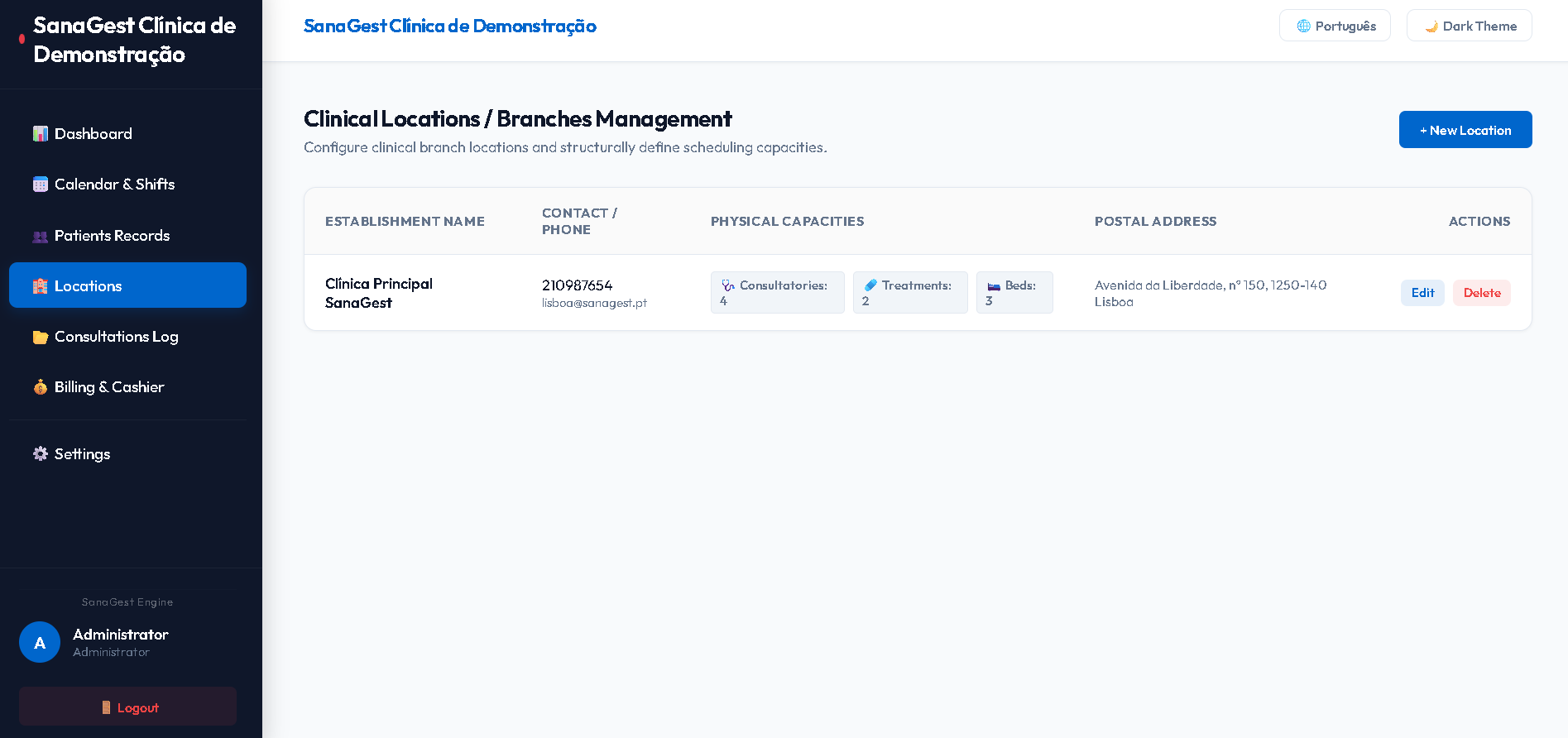Click the Dashboard chart icon
Viewport: 1568px width, 738px height.
click(40, 134)
